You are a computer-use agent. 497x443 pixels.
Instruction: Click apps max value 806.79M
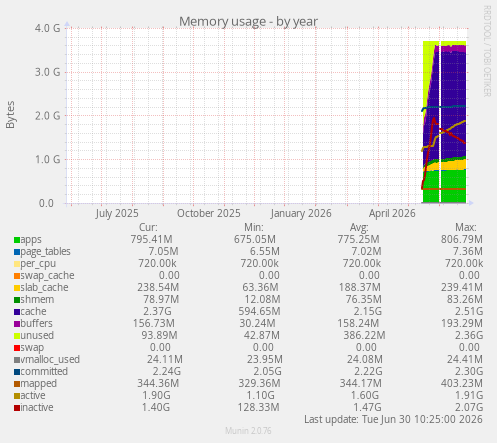coord(462,240)
